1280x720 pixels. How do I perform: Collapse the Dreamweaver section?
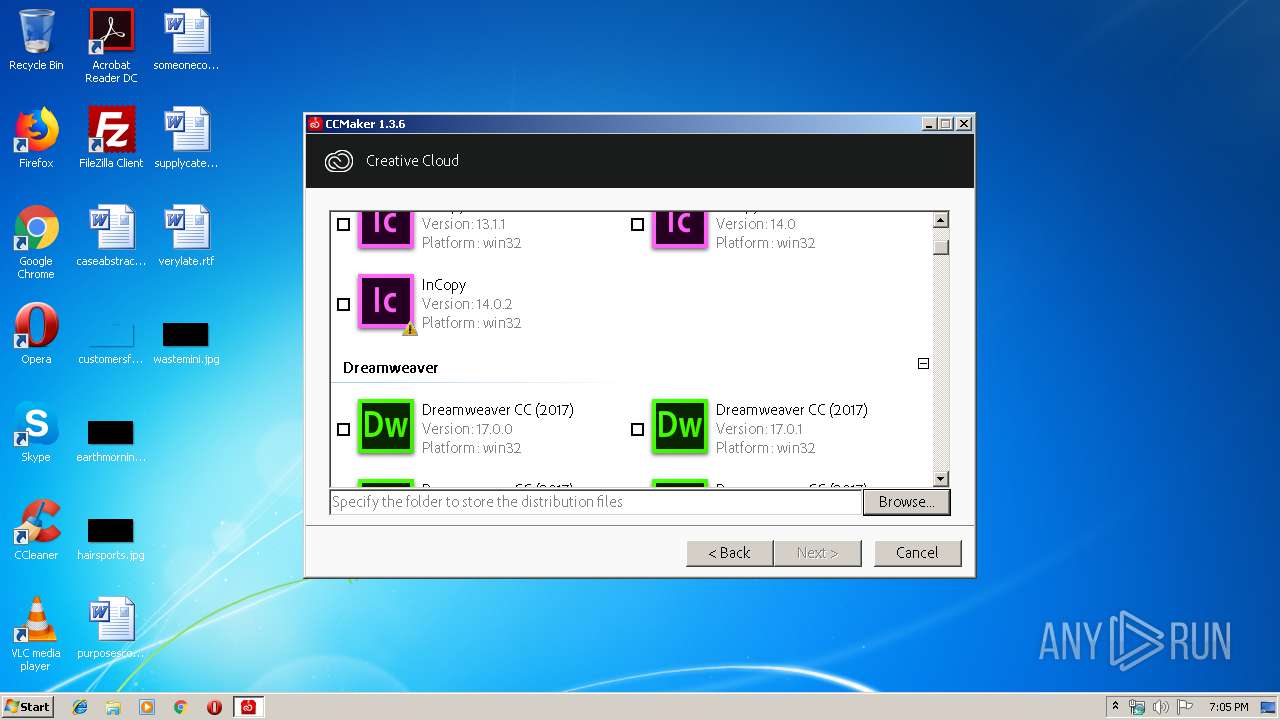coord(923,364)
